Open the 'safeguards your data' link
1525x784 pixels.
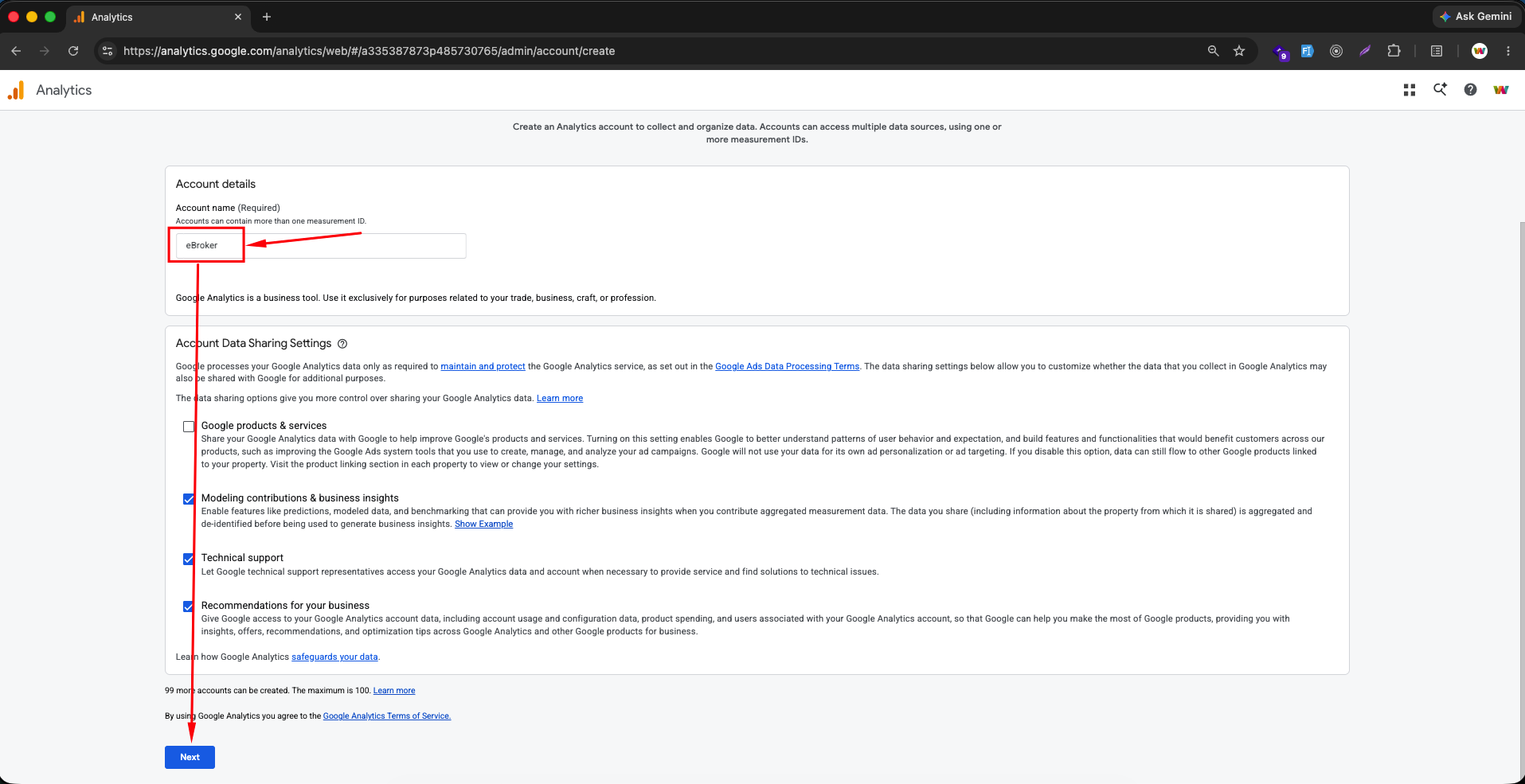click(x=334, y=657)
